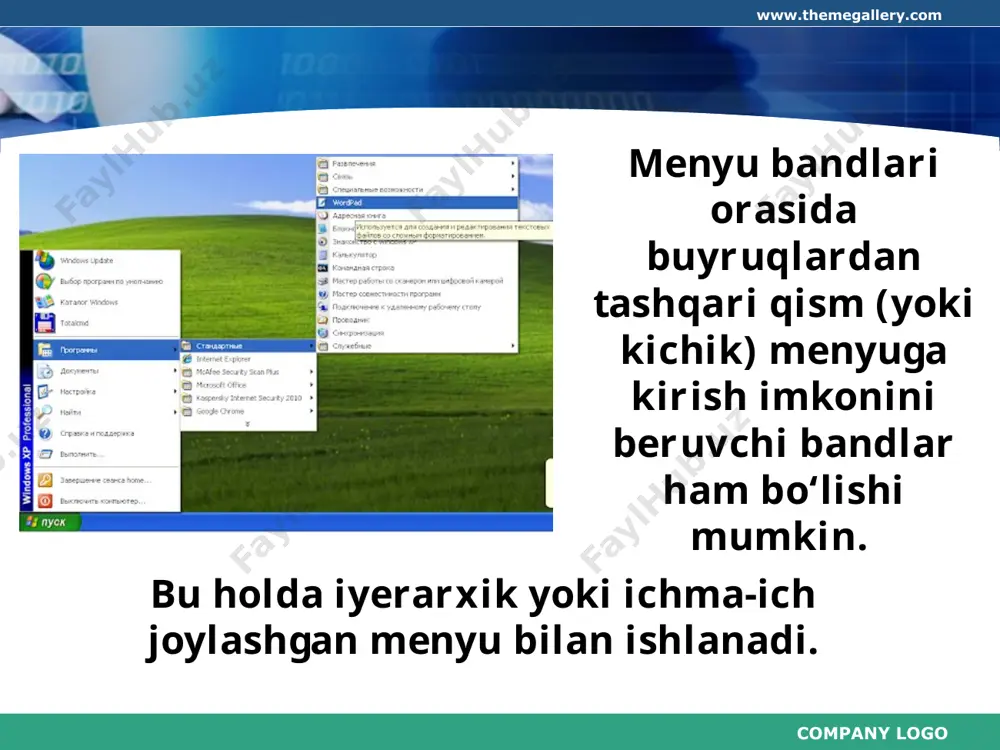Open Командная строка command prompt icon
The height and width of the screenshot is (750, 1000).
(x=323, y=268)
